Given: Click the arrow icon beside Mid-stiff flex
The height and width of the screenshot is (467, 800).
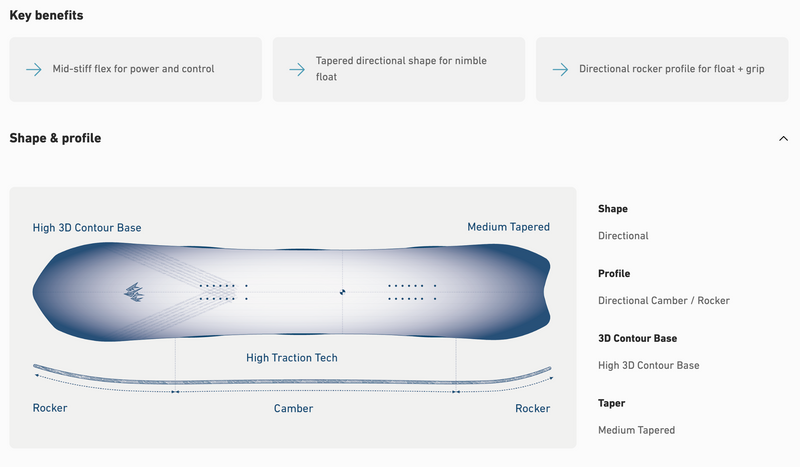Looking at the screenshot, I should coord(33,69).
